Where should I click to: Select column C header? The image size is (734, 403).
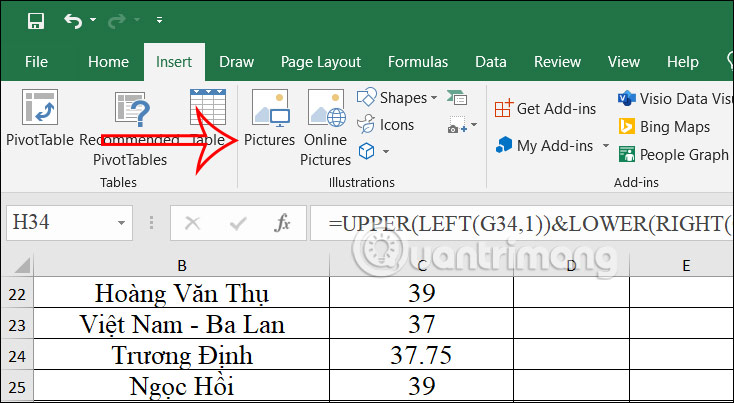click(422, 266)
